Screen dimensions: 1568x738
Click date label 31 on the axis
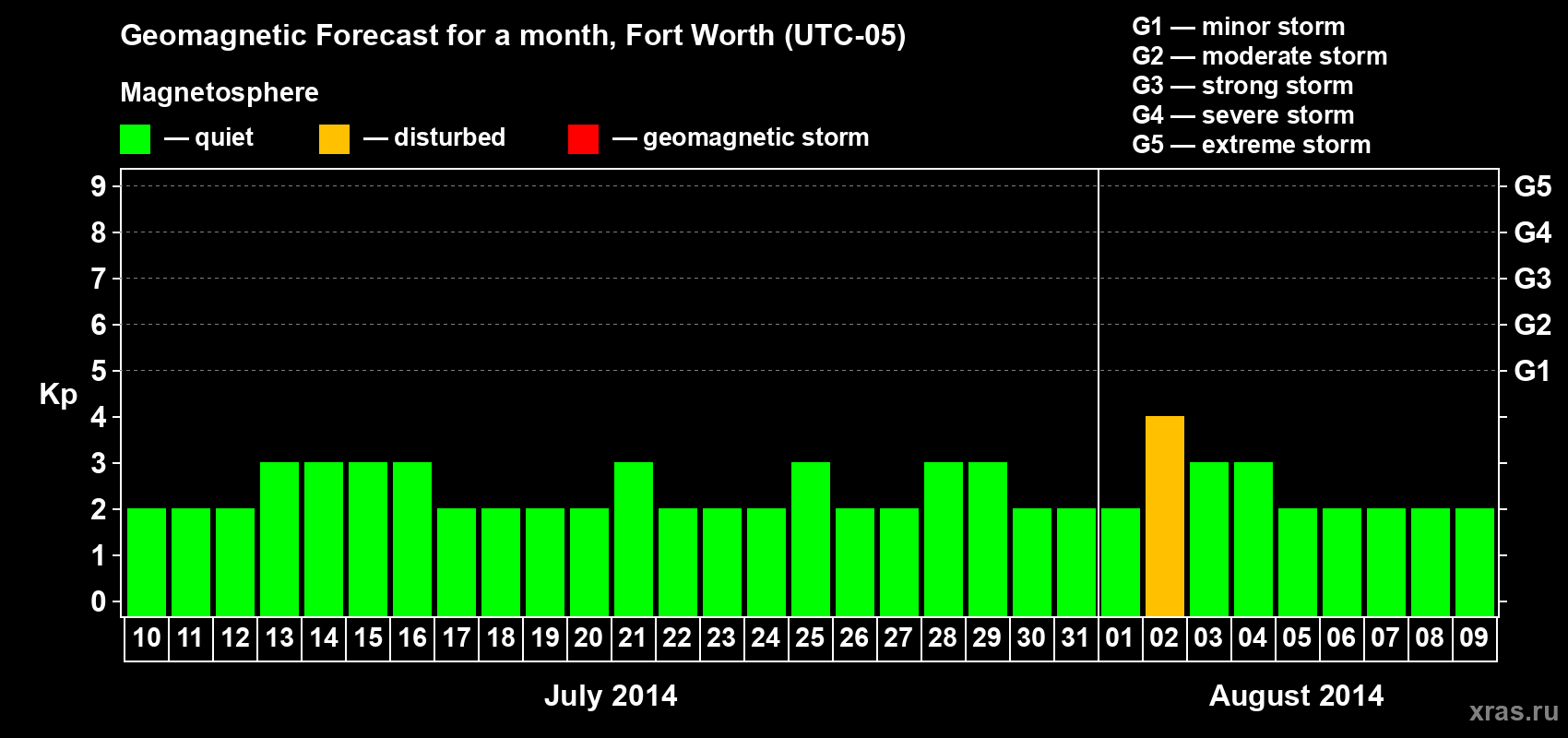click(1075, 638)
